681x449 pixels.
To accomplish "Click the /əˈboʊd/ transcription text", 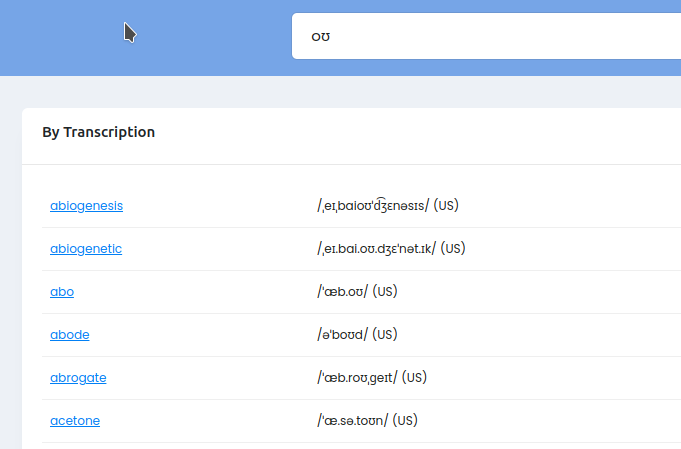I will click(x=343, y=335).
